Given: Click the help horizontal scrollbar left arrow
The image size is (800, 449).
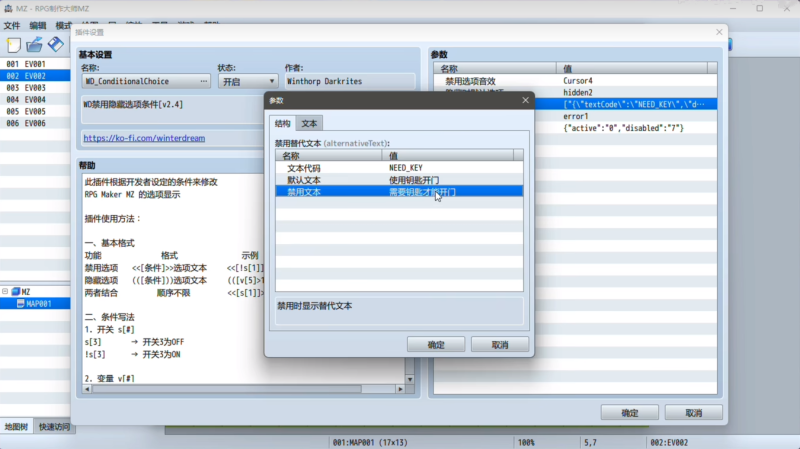Looking at the screenshot, I should point(87,389).
